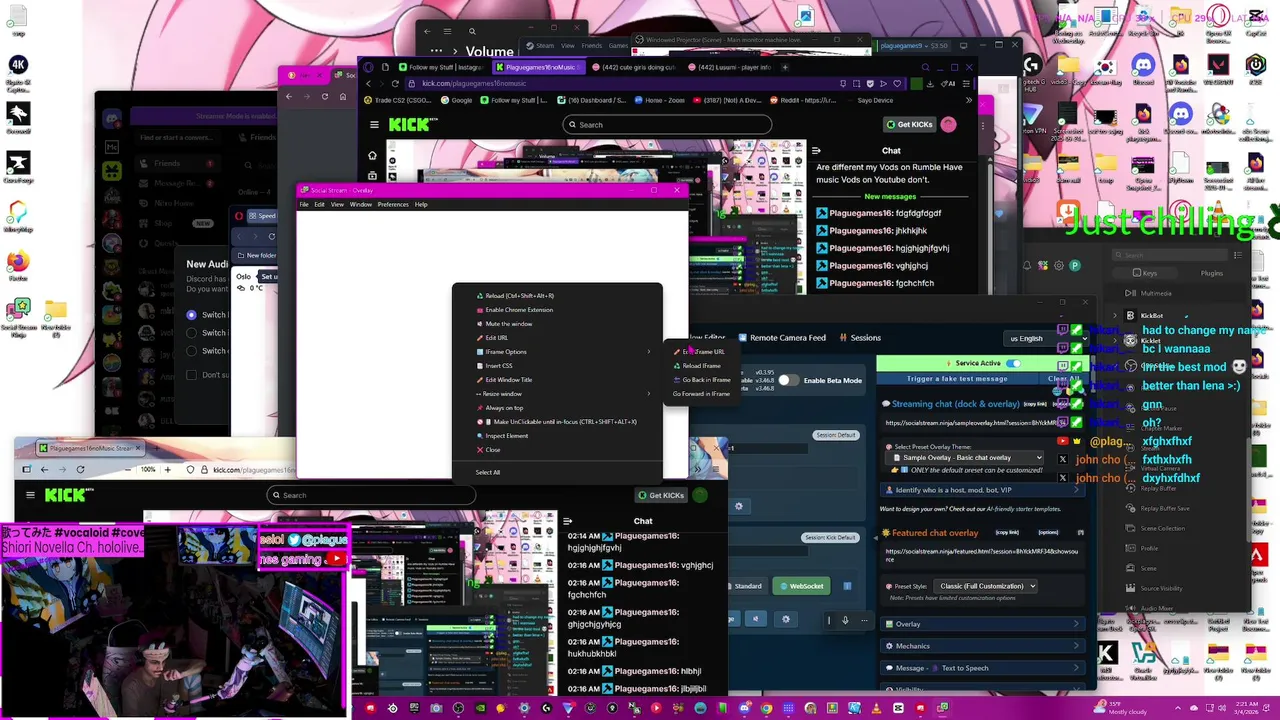Click new tab plus in upper browser

pyautogui.click(x=785, y=67)
